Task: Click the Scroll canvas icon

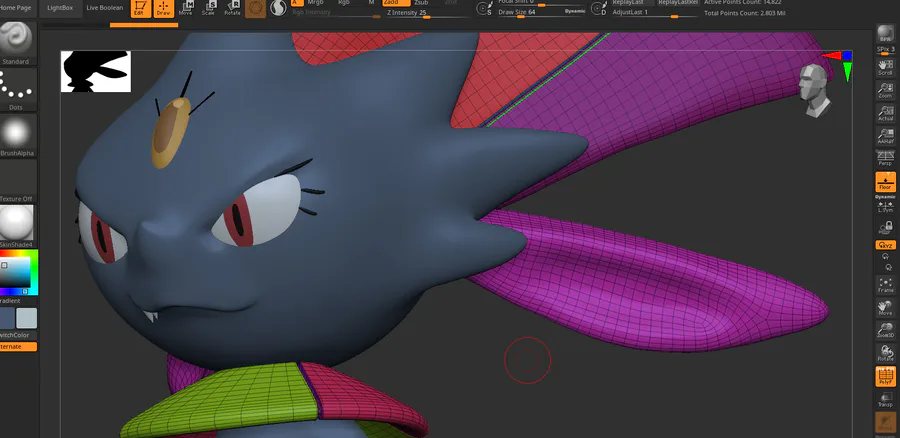Action: 885,67
